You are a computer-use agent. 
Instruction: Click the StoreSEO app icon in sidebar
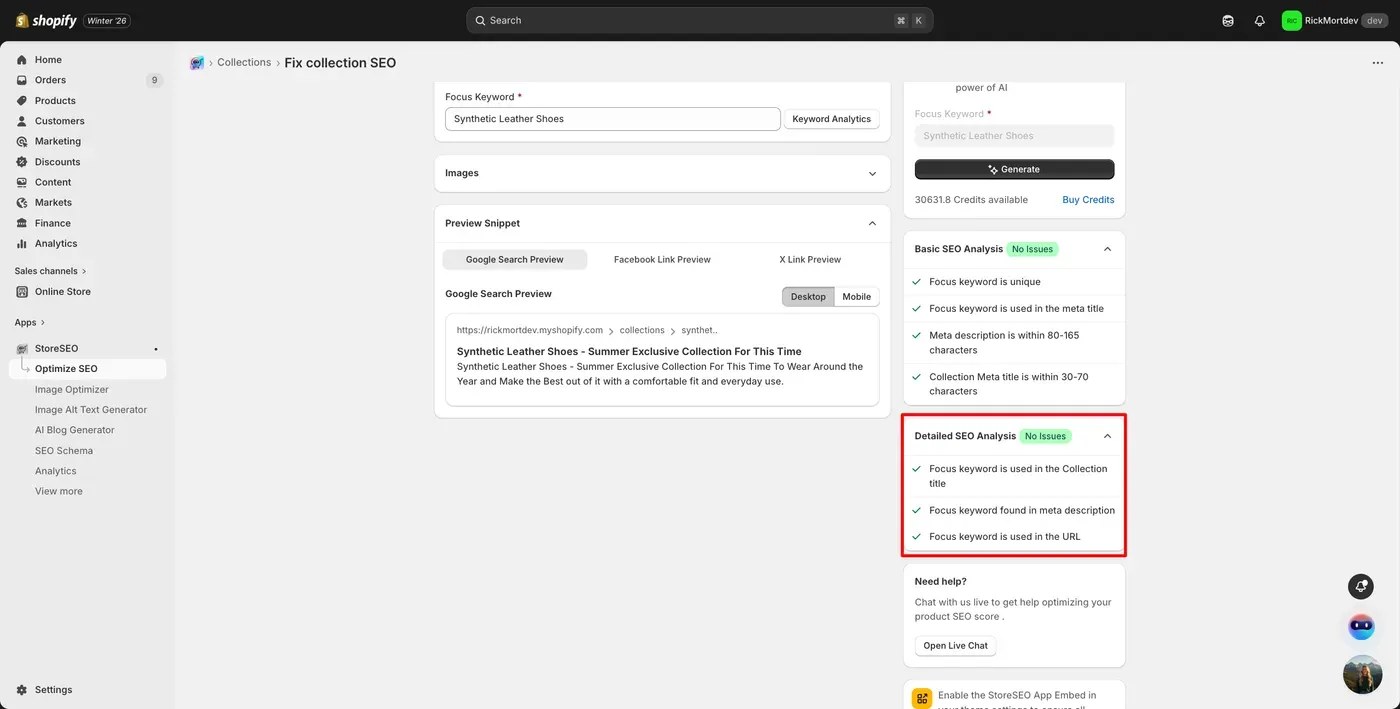coord(22,349)
